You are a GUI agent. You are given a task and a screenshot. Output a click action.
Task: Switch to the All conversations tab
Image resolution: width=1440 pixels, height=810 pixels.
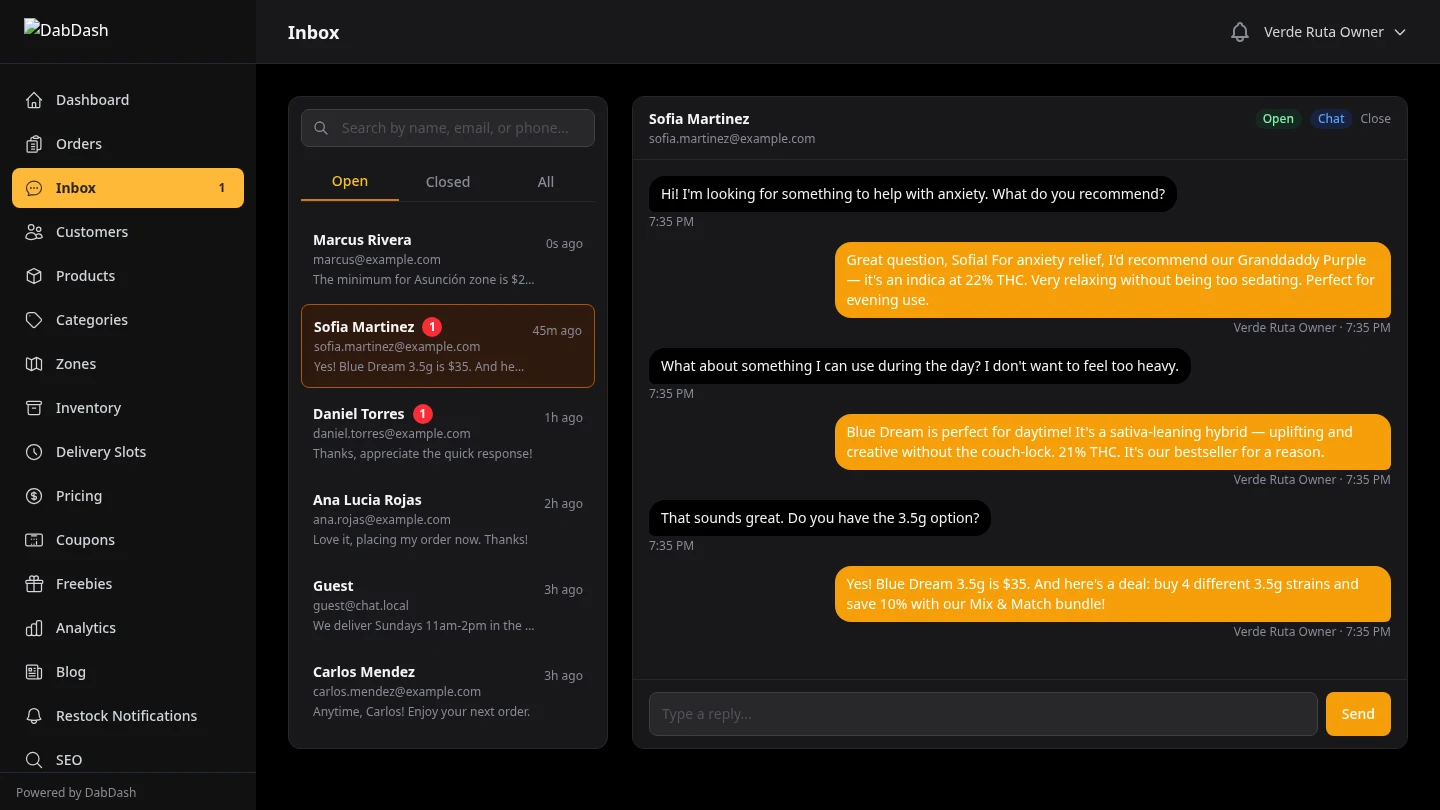tap(545, 181)
